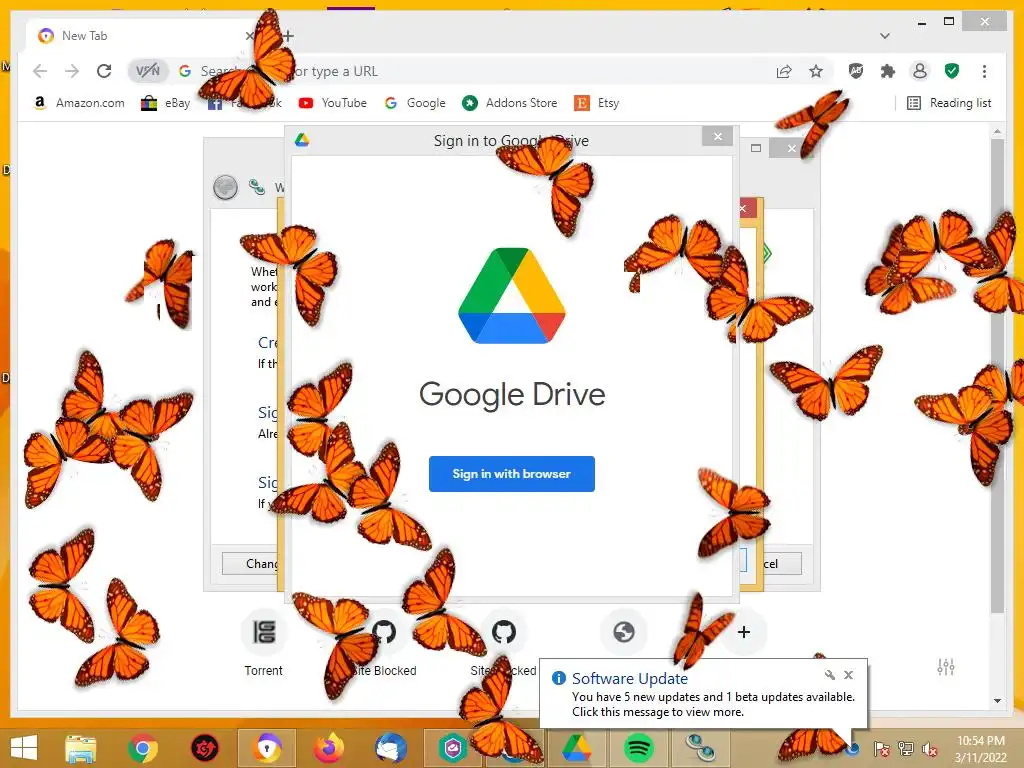Dismiss the Software Update notification
This screenshot has width=1024, height=768.
click(848, 675)
